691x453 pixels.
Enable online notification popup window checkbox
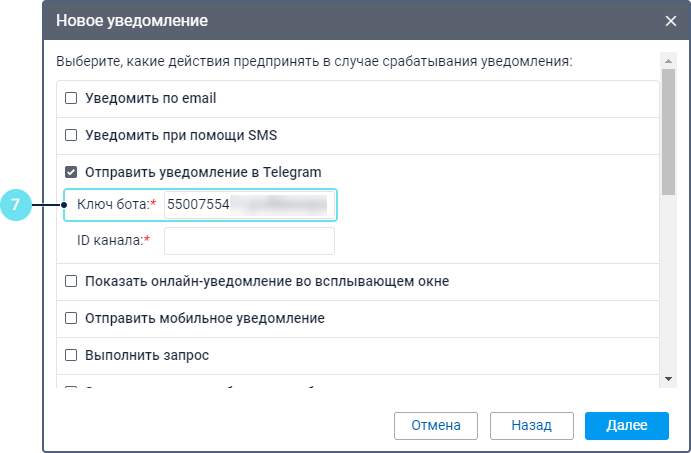(71, 281)
